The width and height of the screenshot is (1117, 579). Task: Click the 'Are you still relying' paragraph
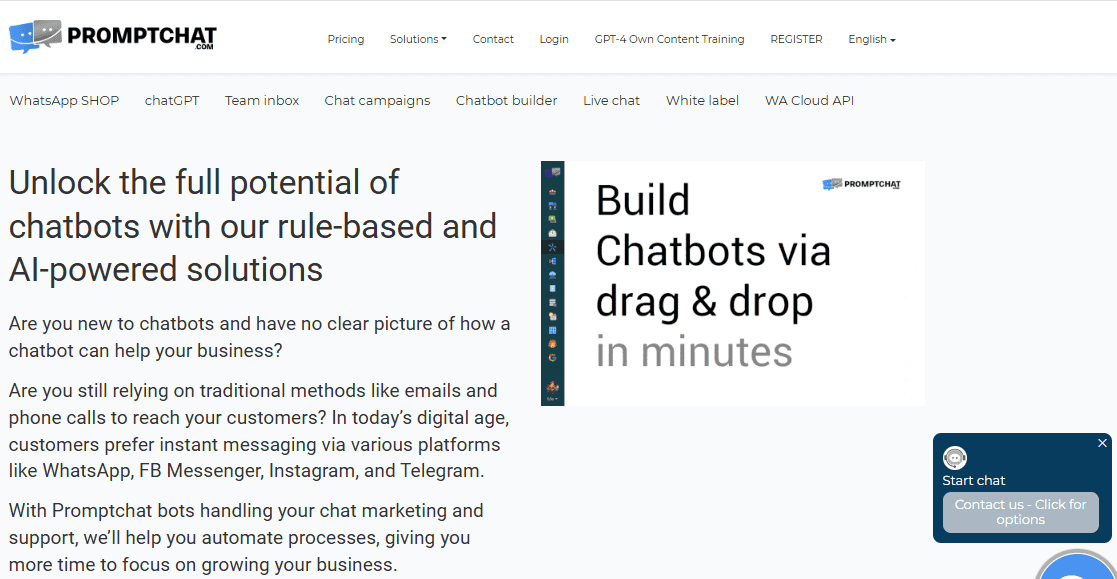[259, 431]
